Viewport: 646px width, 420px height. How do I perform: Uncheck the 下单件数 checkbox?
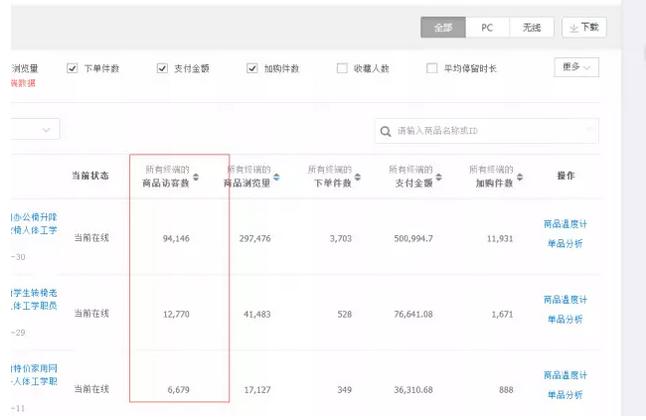click(72, 68)
